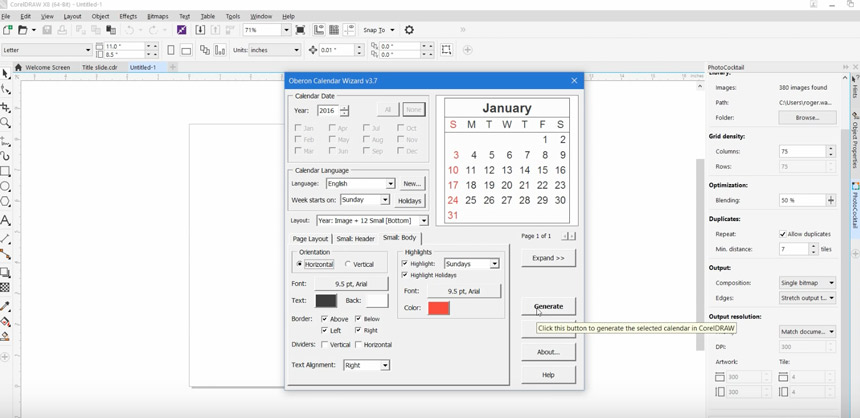The image size is (860, 418).
Task: Toggle Show Grid icon in toolbar
Action: point(333,30)
